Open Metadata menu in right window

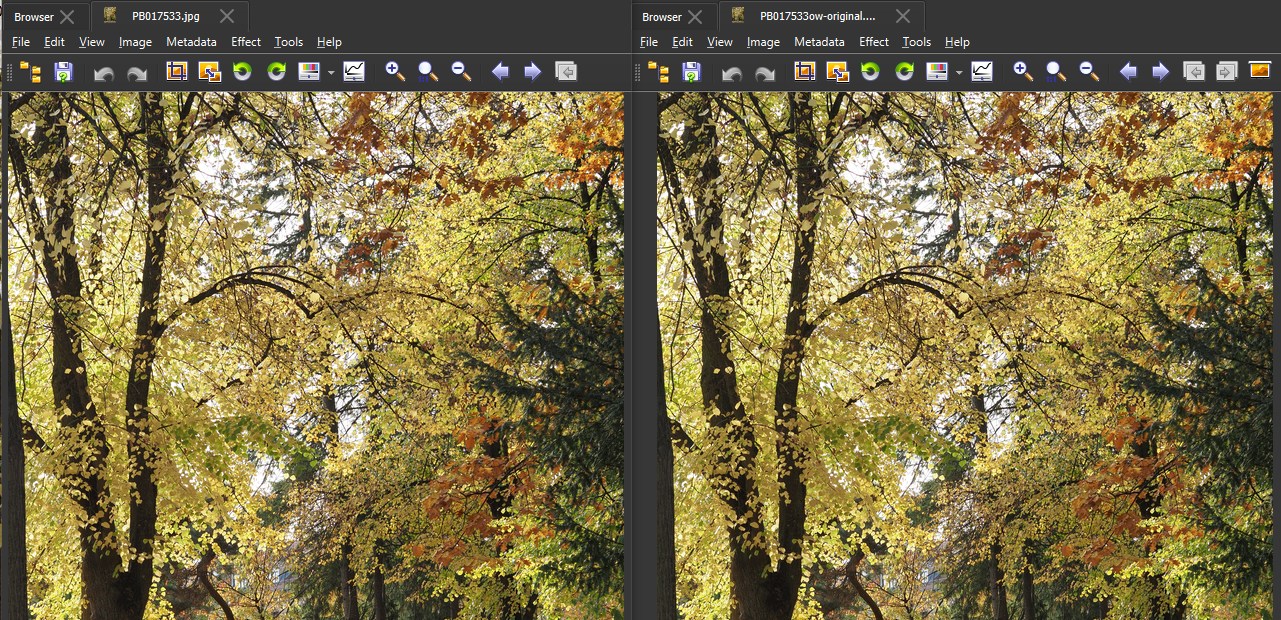coord(819,42)
